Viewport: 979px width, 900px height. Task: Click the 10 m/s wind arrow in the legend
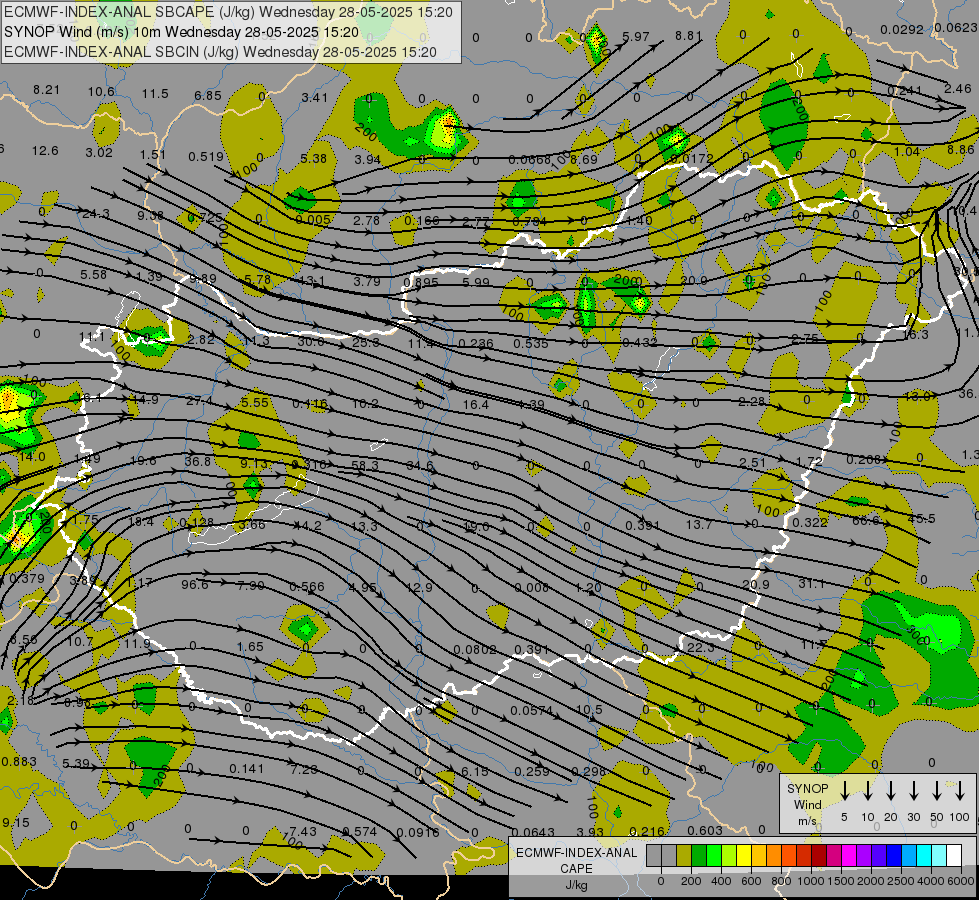point(867,791)
